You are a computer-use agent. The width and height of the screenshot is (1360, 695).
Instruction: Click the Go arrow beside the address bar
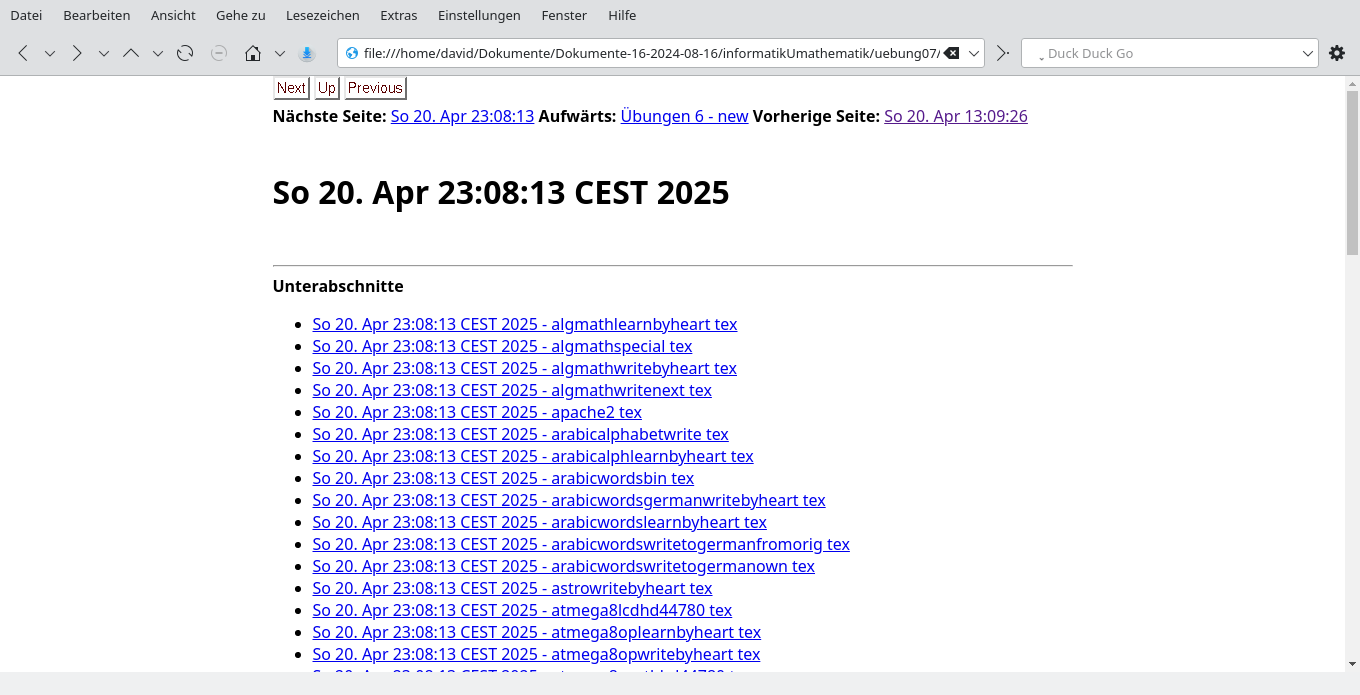coord(1003,53)
